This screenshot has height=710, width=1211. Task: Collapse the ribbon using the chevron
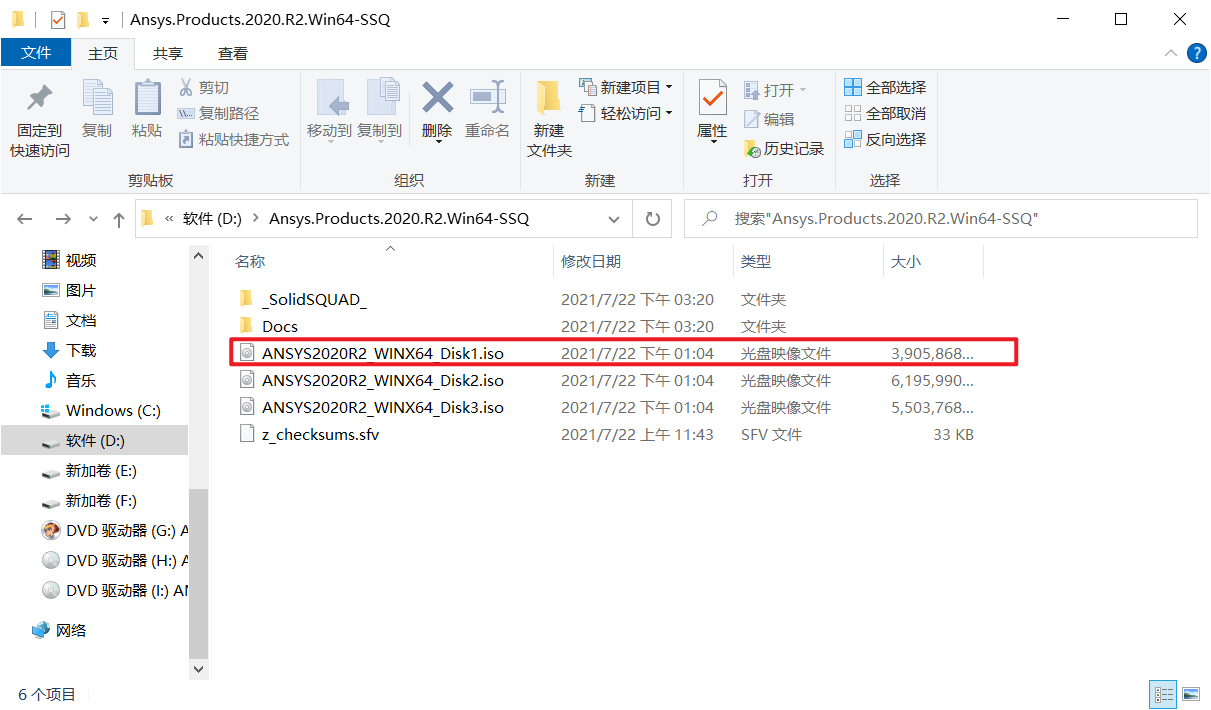[1170, 53]
